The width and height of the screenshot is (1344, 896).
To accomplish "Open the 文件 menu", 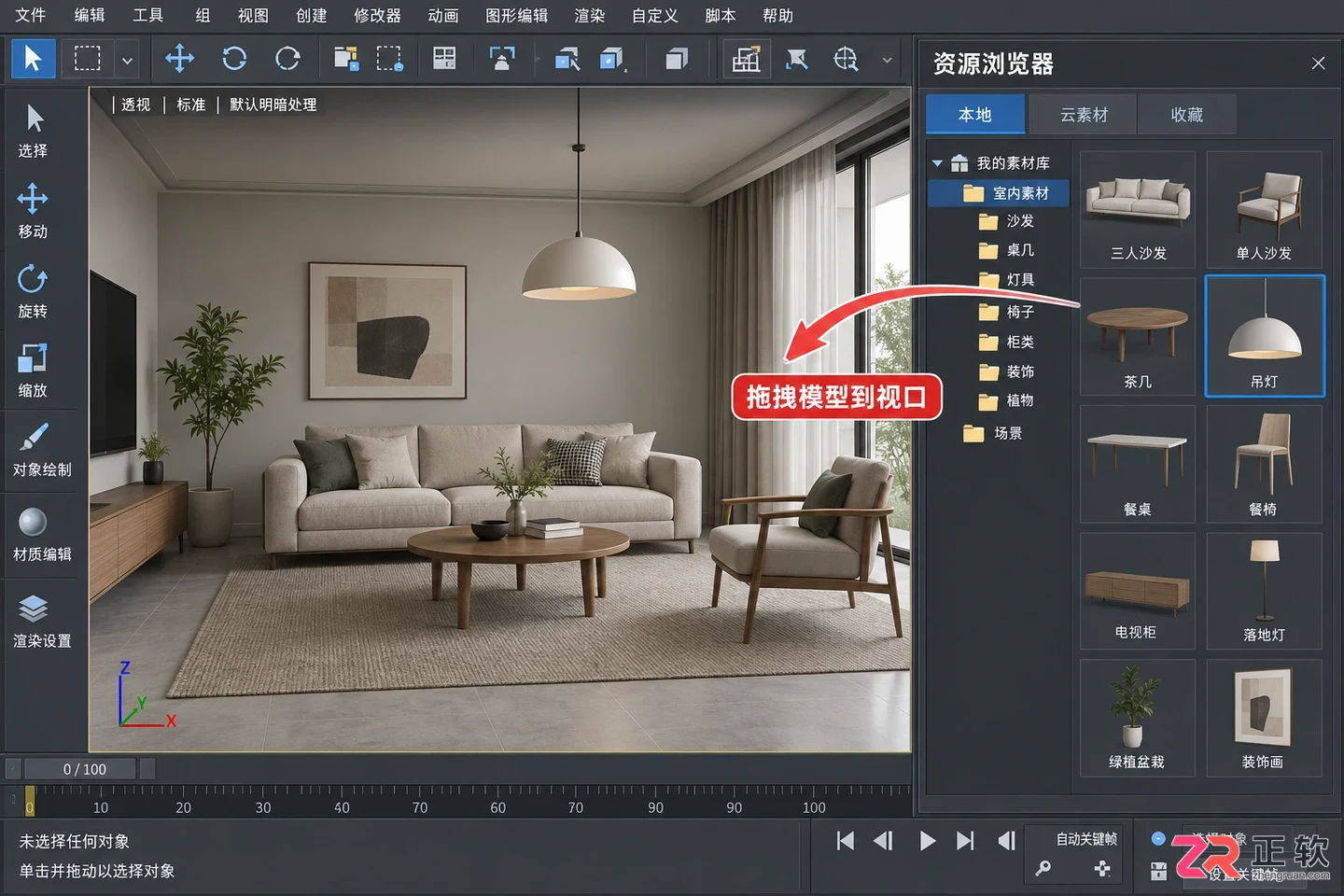I will [x=31, y=16].
